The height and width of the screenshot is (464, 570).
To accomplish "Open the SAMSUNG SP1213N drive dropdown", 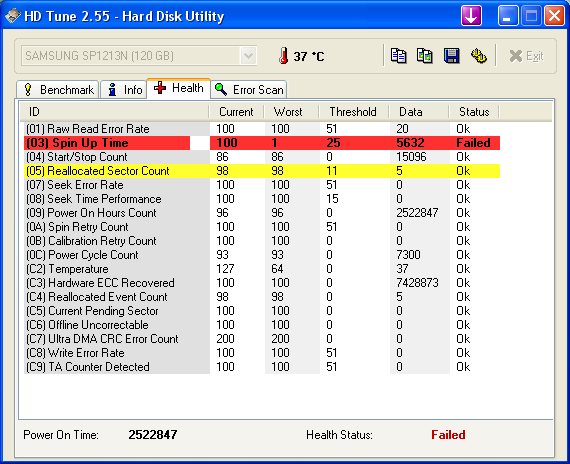I will tap(139, 56).
